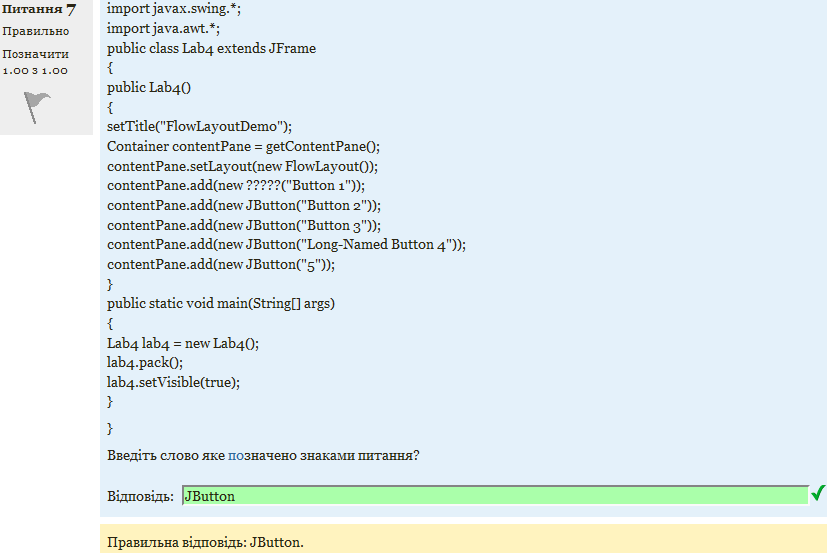Image resolution: width=827 pixels, height=553 pixels.
Task: Click the setLayout(new FlowLayout()) line
Action: click(243, 167)
